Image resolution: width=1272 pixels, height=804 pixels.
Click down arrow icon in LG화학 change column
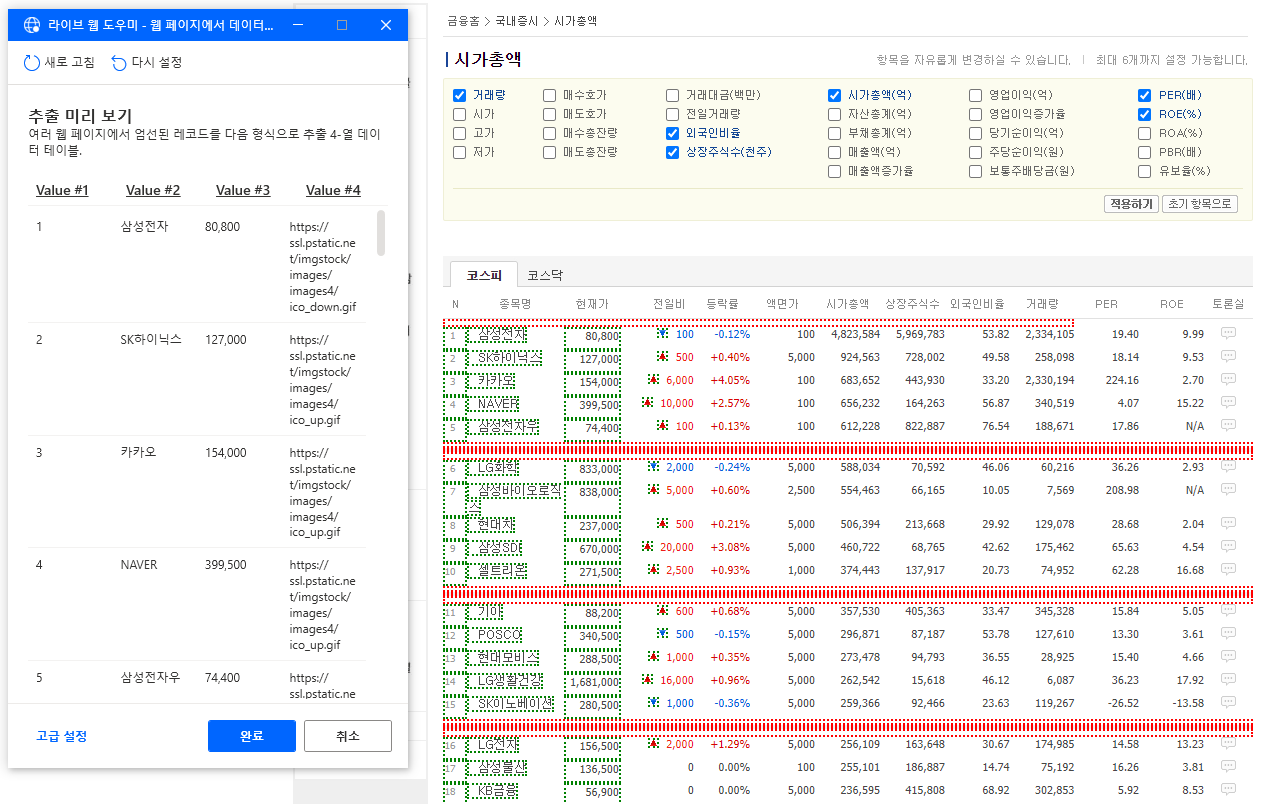(x=653, y=466)
